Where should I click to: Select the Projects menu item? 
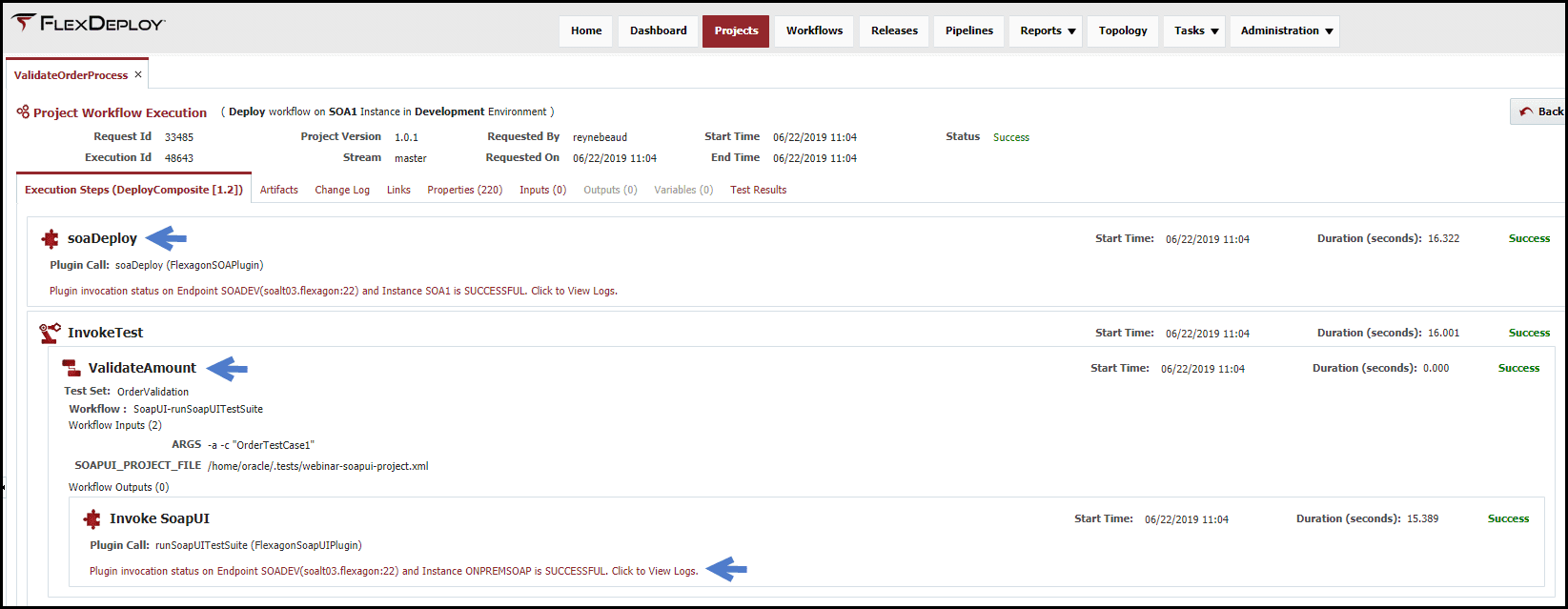tap(736, 30)
